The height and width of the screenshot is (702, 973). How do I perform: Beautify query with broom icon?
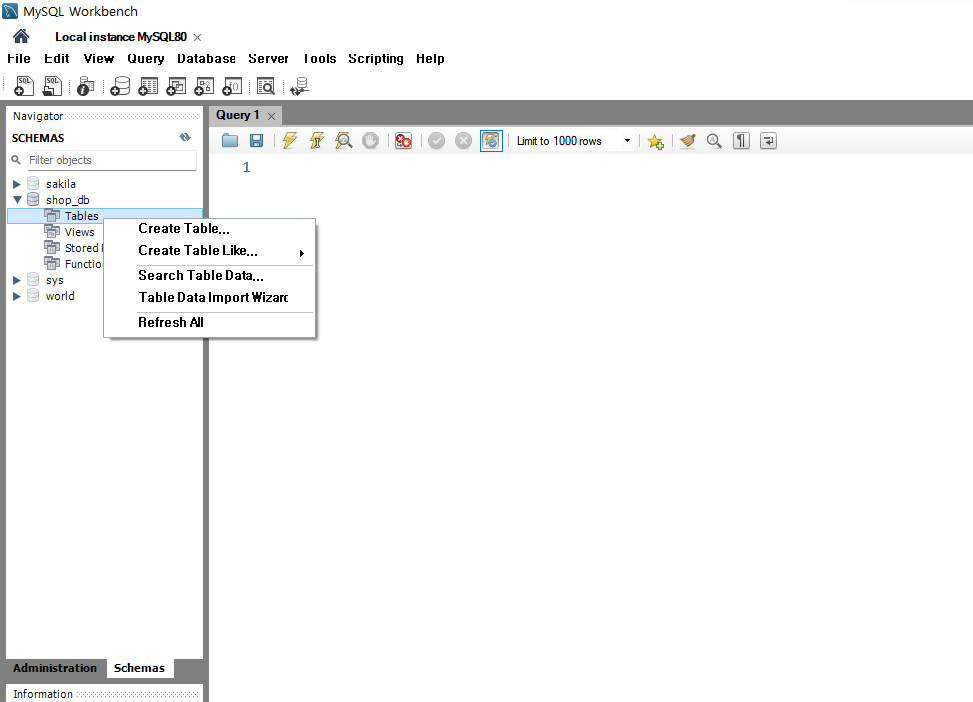pos(688,141)
